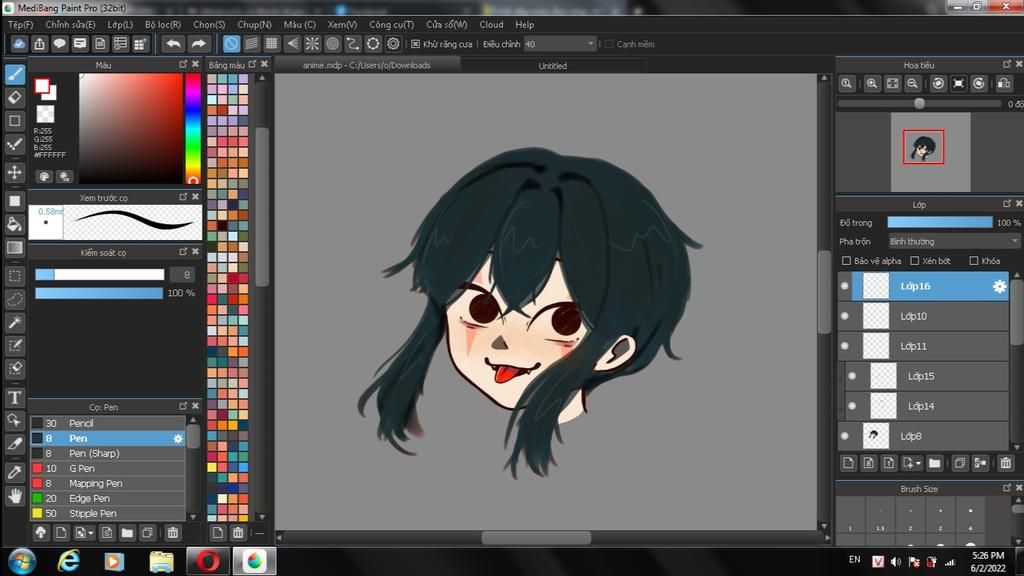Image resolution: width=1024 pixels, height=576 pixels.
Task: Enable the radial snap icon
Action: click(312, 44)
